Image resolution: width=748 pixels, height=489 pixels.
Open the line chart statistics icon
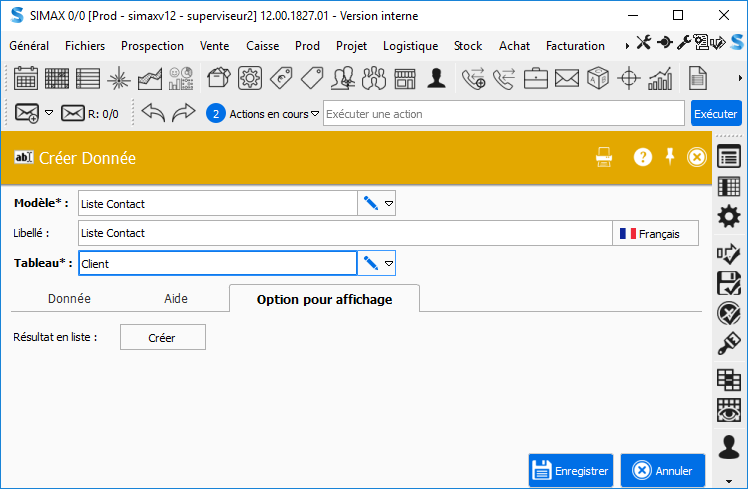point(150,78)
